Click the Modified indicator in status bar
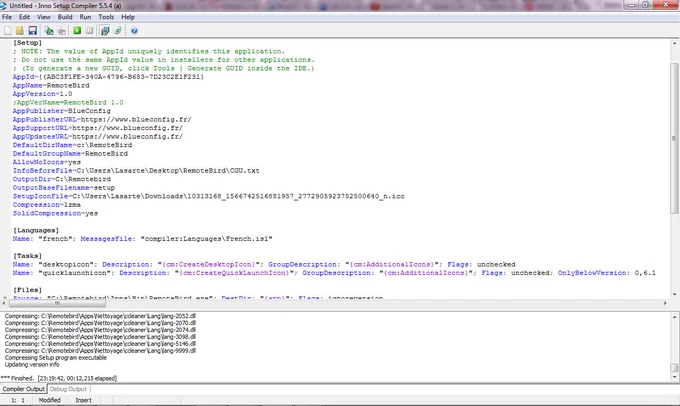 [x=49, y=400]
